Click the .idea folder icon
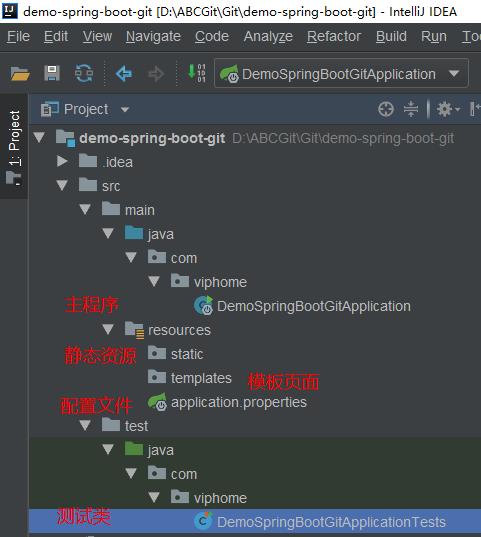The image size is (481, 537). click(x=88, y=161)
